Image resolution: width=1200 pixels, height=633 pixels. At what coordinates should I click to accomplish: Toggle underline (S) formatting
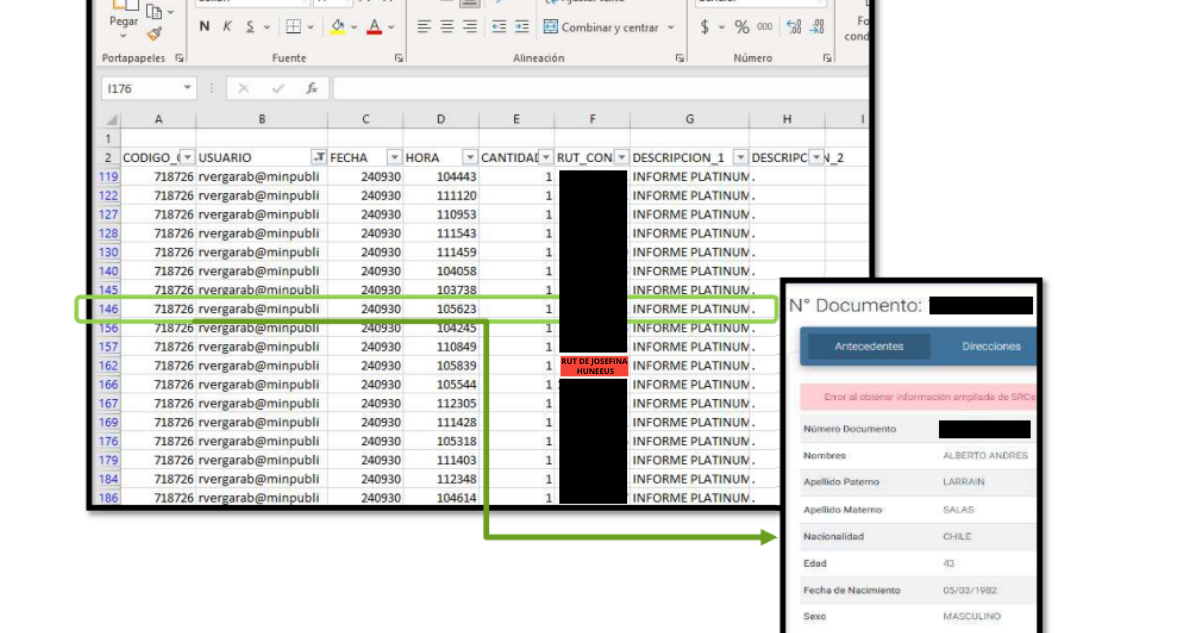(x=250, y=27)
